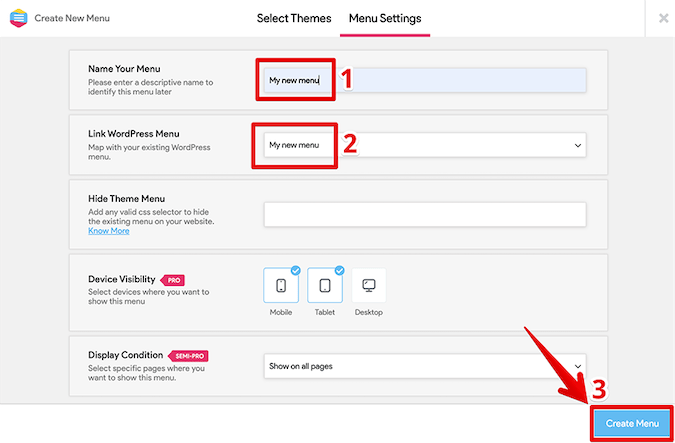Open the Menu Settings tab
Viewport: 675px width, 443px height.
coord(385,19)
